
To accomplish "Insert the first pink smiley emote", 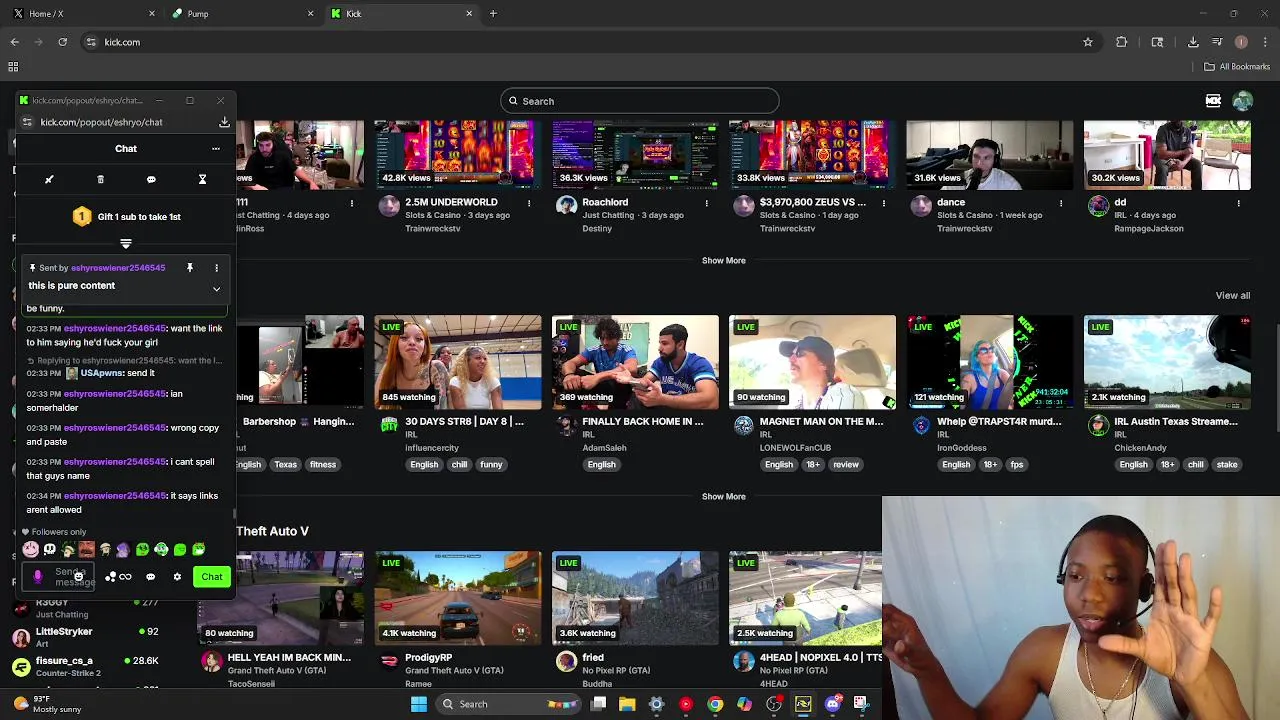I will [31, 549].
